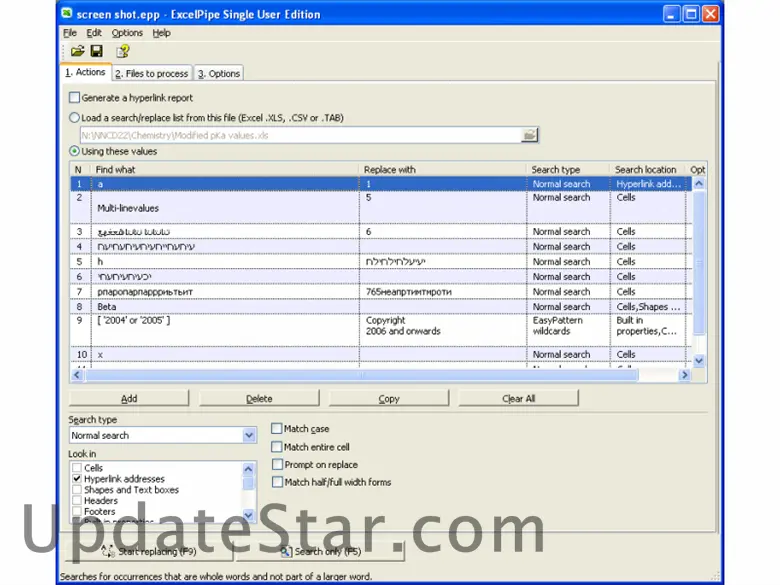Viewport: 780px width, 585px height.
Task: Select row 5 with find value 'h'
Action: [381, 262]
